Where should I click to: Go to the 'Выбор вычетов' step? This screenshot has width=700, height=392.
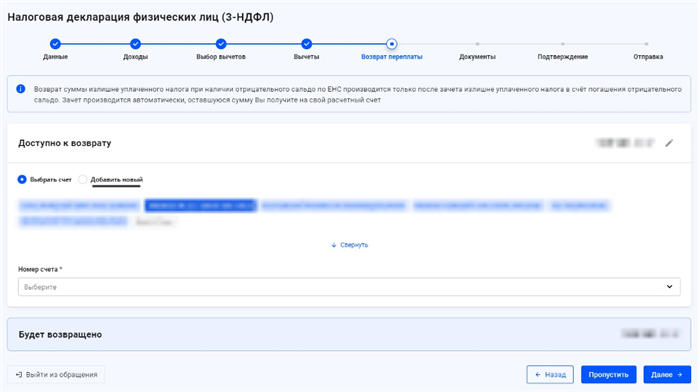(221, 44)
